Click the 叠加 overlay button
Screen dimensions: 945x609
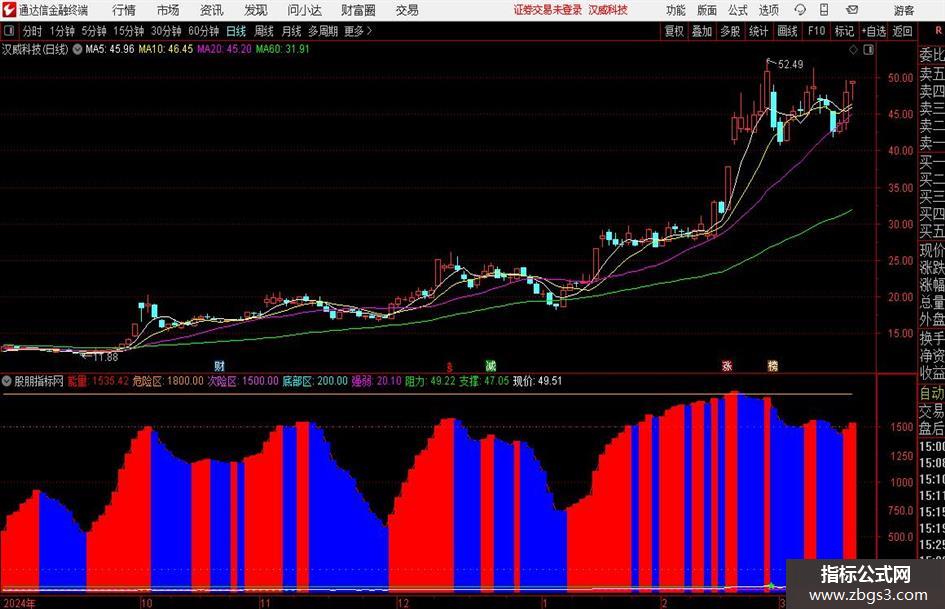[702, 31]
